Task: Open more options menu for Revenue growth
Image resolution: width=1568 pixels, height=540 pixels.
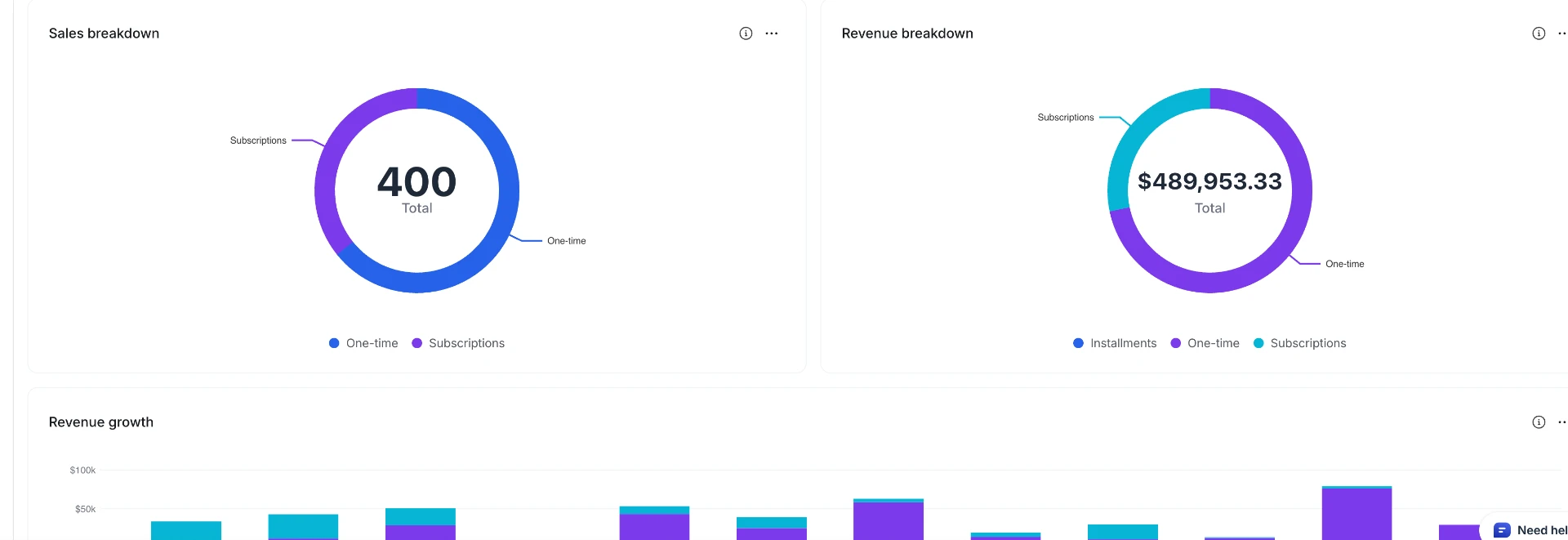Action: click(1562, 422)
